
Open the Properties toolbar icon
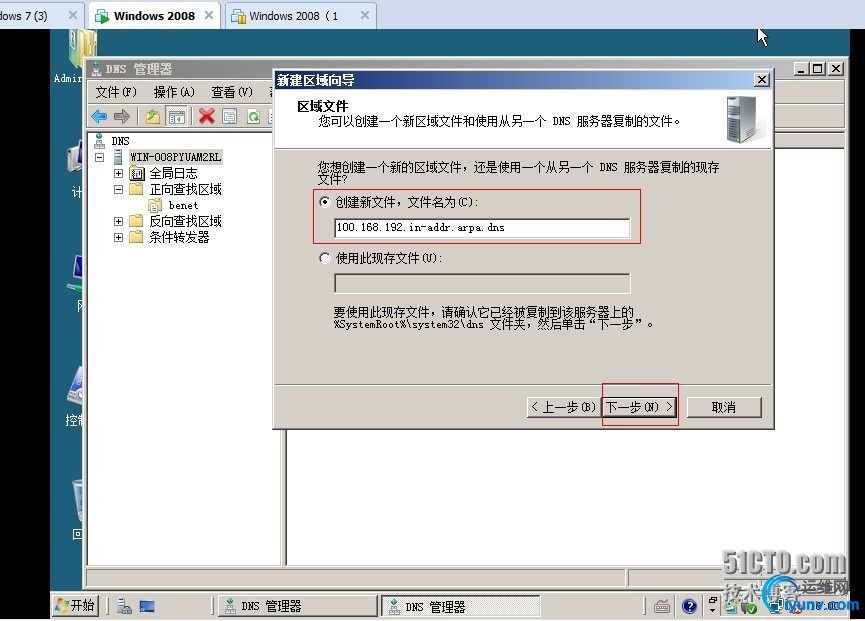229,116
